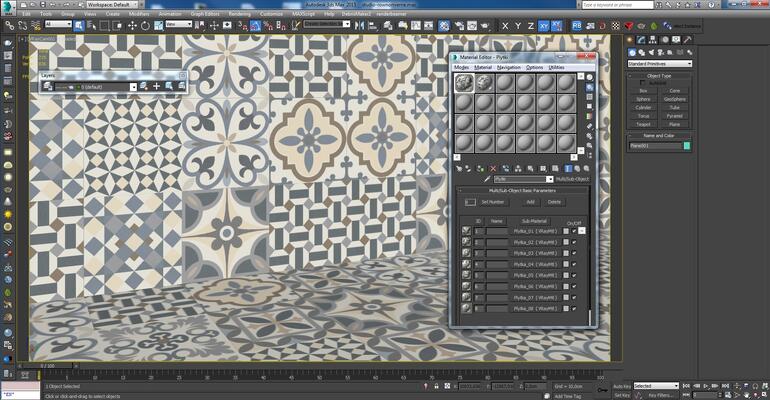Open Rendering menu in main menu bar
Screen dimensions: 770x400
(x=240, y=14)
